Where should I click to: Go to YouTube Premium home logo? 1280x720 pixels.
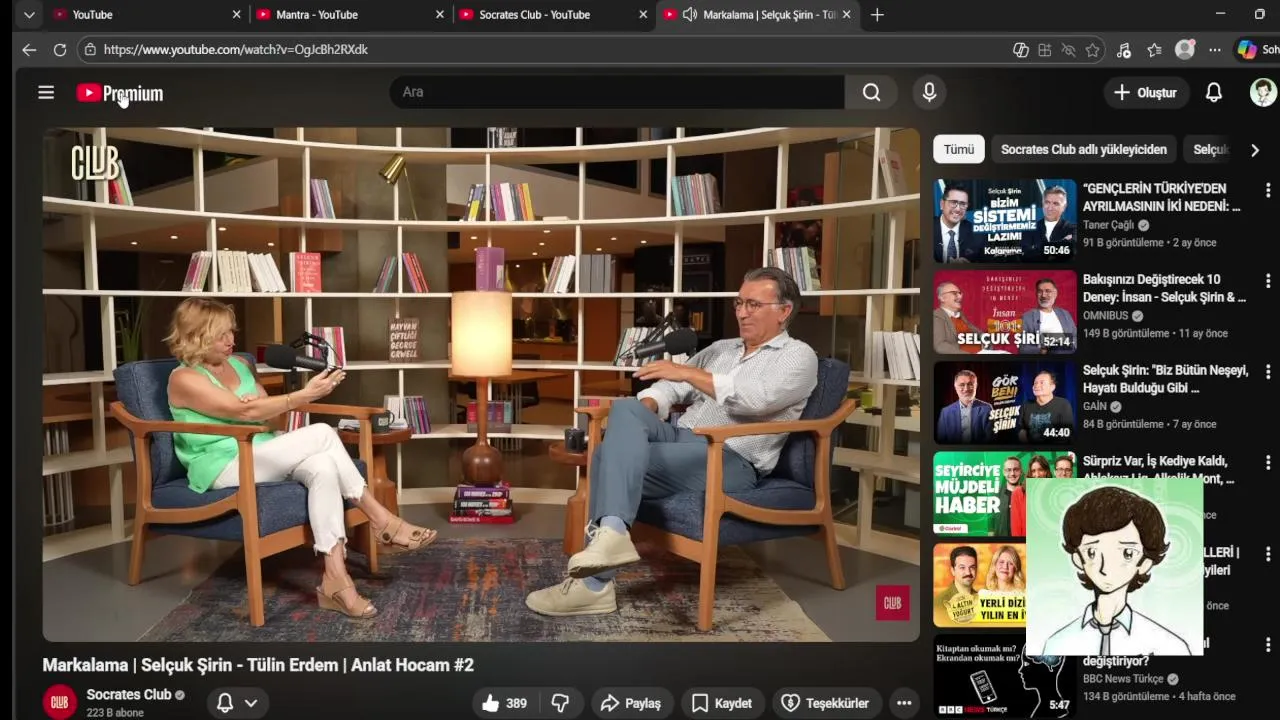120,93
